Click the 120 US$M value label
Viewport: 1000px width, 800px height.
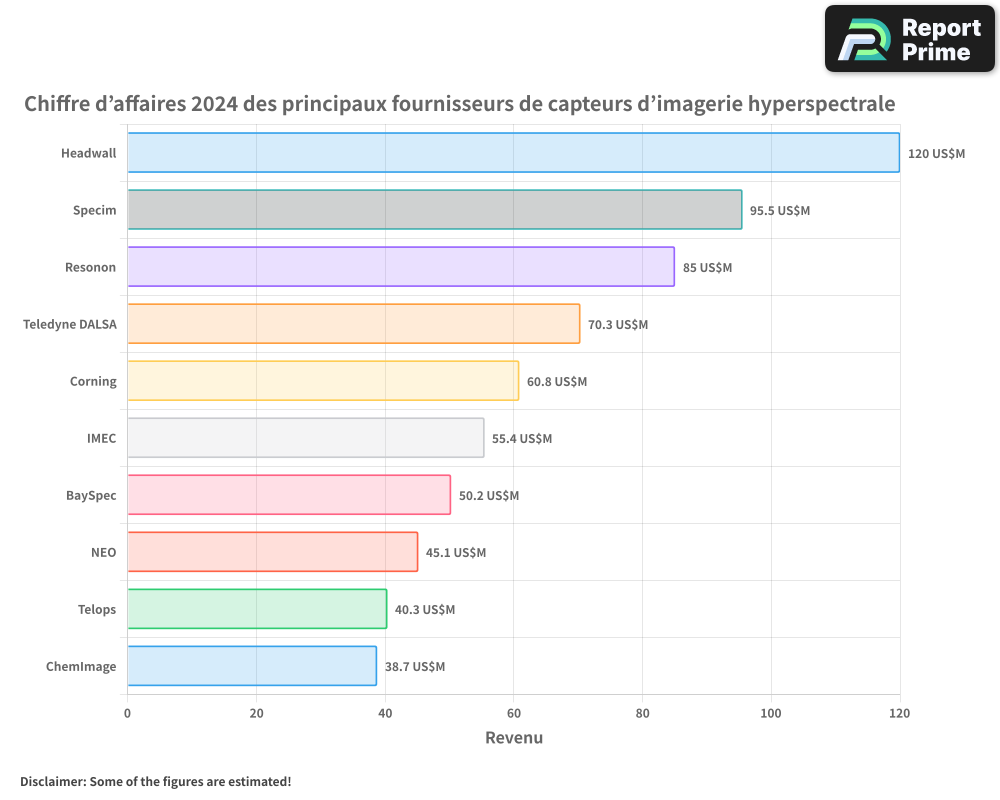tap(936, 154)
